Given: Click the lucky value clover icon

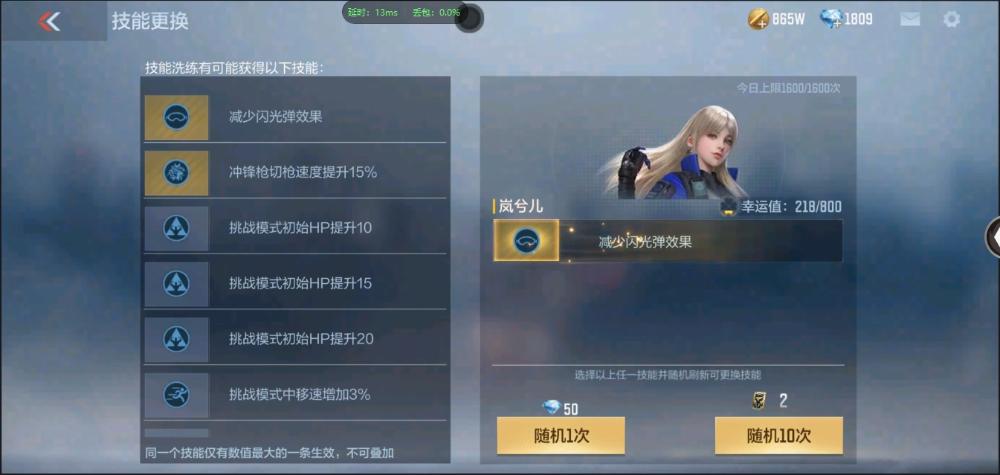Looking at the screenshot, I should coord(729,207).
